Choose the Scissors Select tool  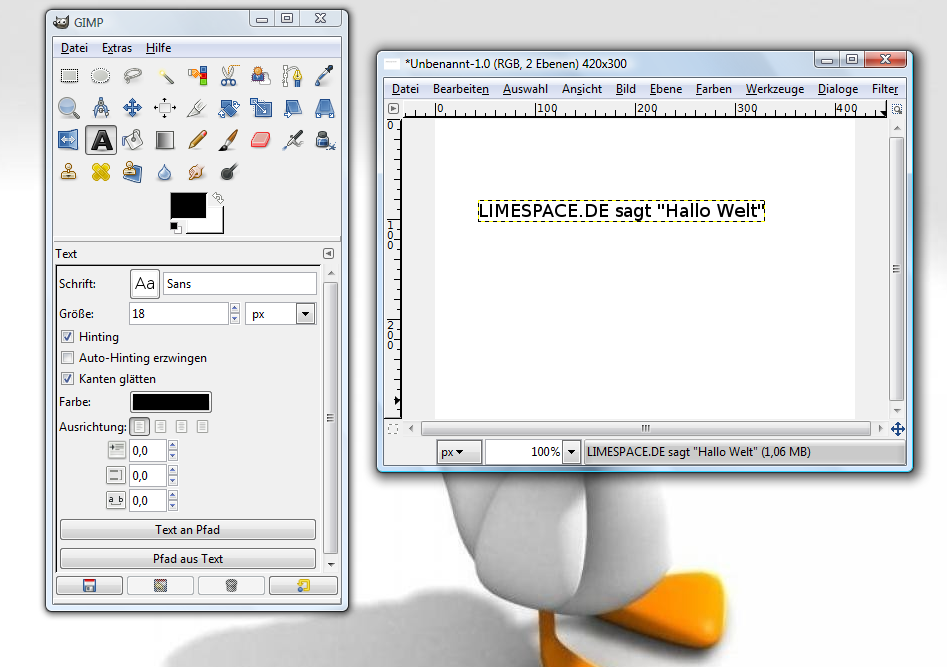[229, 75]
